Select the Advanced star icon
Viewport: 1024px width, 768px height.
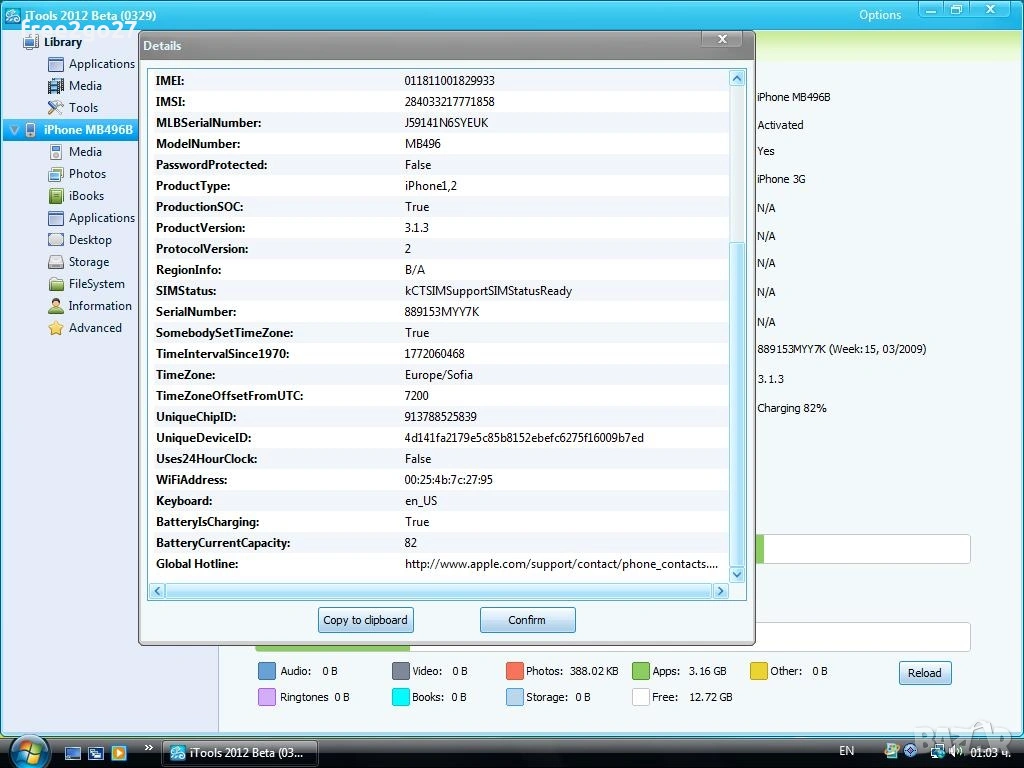56,328
